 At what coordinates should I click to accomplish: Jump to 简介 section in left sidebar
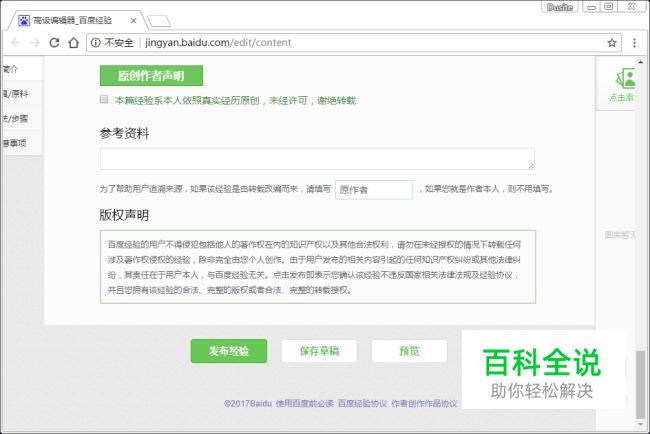point(22,69)
